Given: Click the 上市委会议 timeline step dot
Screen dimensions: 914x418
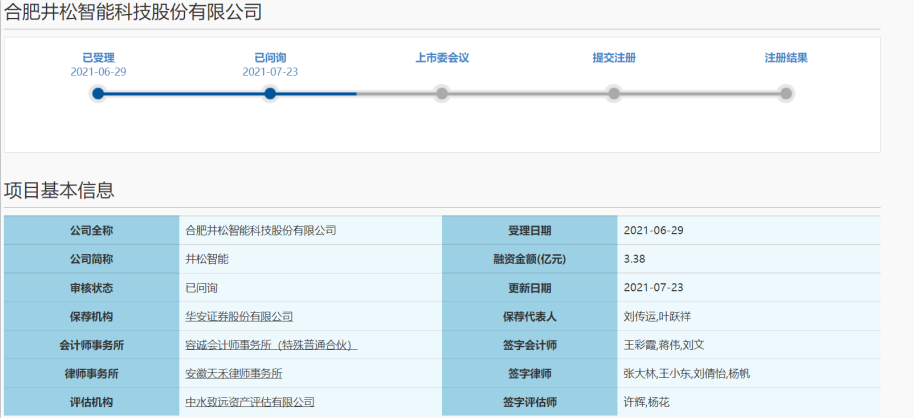Looking at the screenshot, I should 442,93.
